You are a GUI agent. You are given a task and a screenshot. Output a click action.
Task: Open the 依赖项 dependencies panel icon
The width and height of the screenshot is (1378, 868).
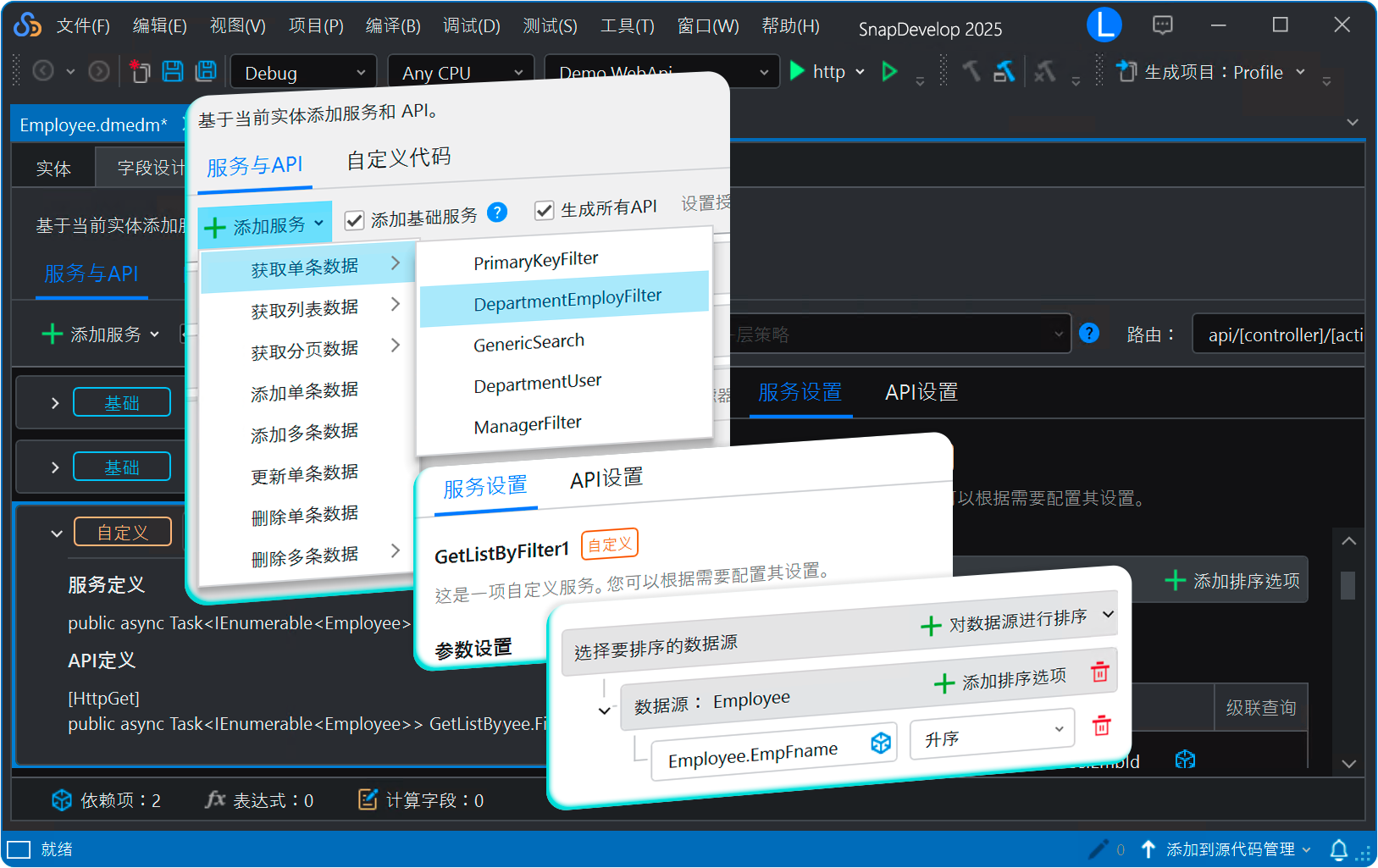61,799
